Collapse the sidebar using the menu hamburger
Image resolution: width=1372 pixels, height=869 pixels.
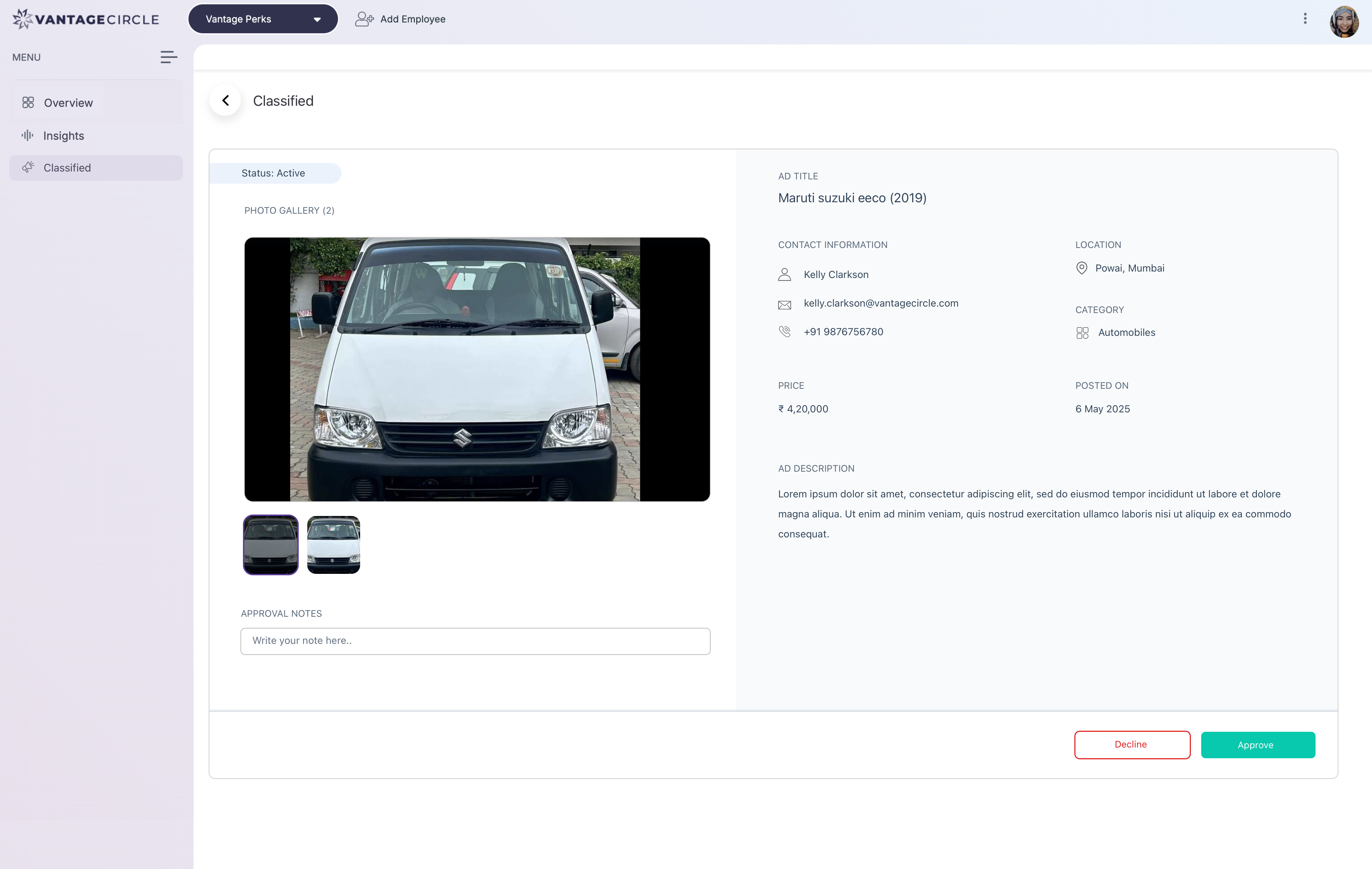[x=169, y=57]
